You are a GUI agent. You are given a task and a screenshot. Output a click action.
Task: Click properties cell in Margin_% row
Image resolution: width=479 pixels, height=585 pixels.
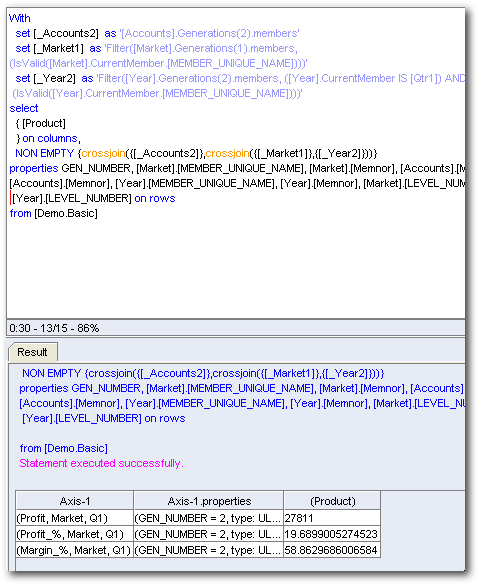(x=209, y=550)
